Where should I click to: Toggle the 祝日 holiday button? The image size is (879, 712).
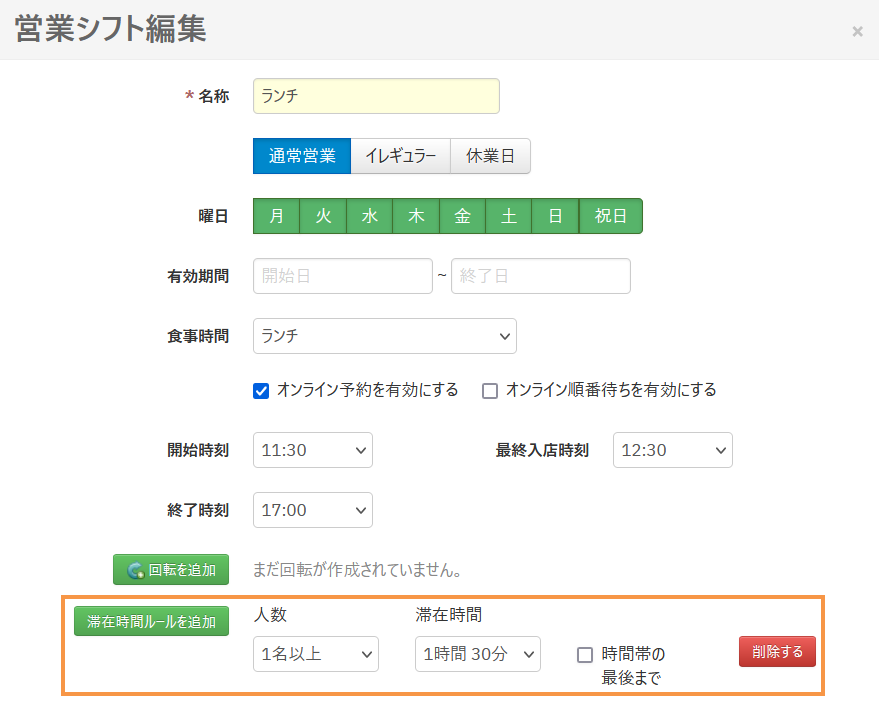[x=610, y=216]
